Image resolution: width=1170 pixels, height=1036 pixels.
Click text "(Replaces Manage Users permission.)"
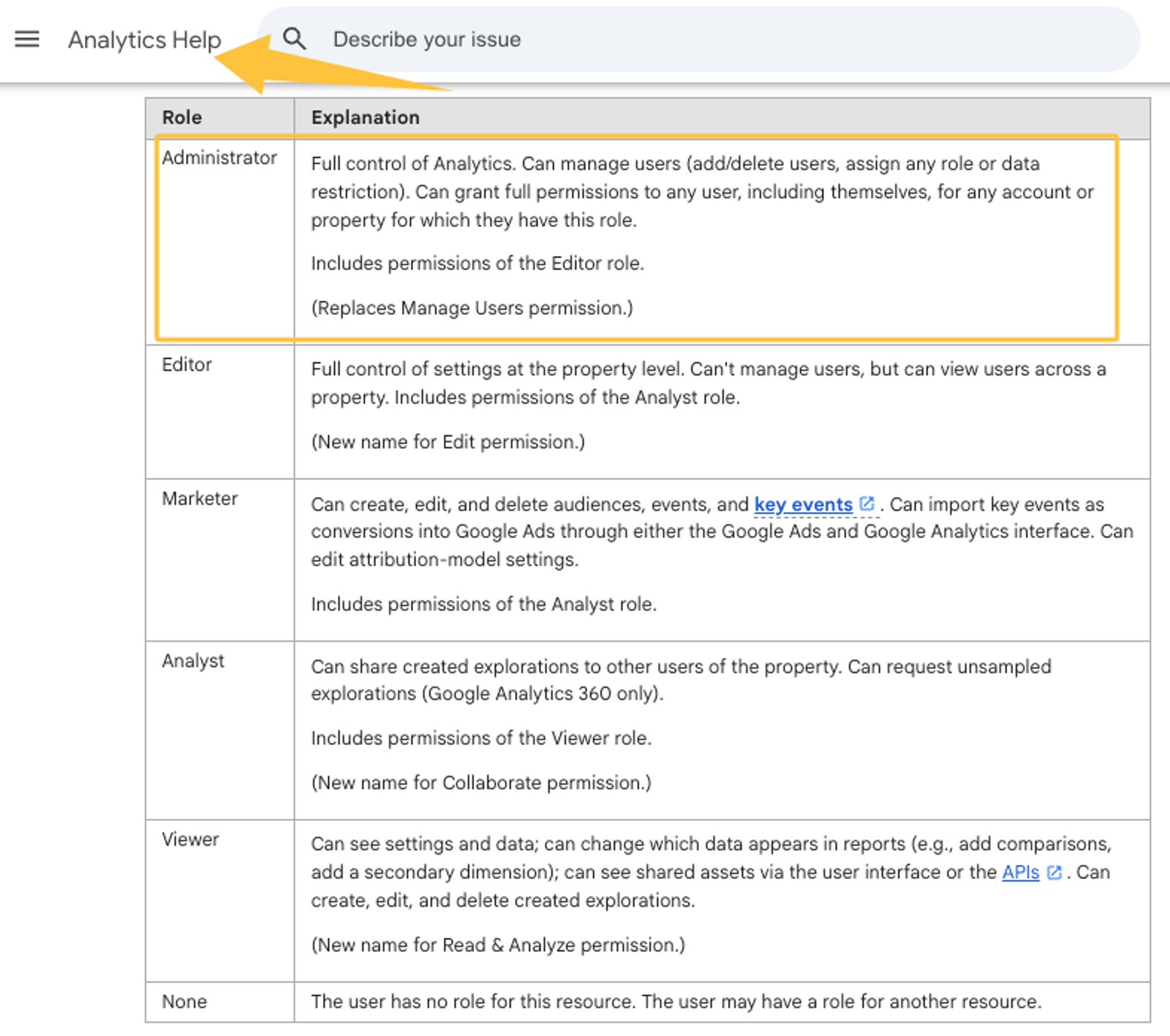coord(472,308)
